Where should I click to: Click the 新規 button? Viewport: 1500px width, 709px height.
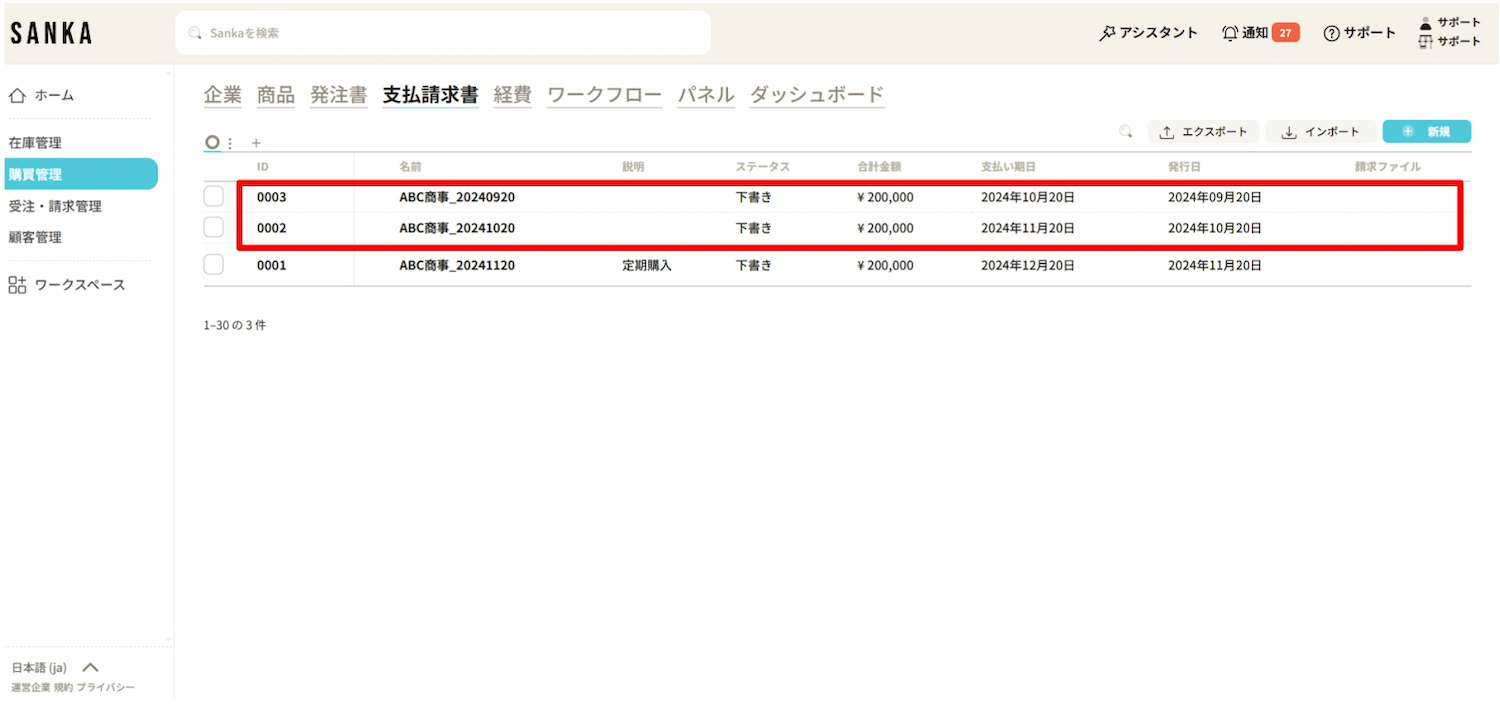(1426, 132)
